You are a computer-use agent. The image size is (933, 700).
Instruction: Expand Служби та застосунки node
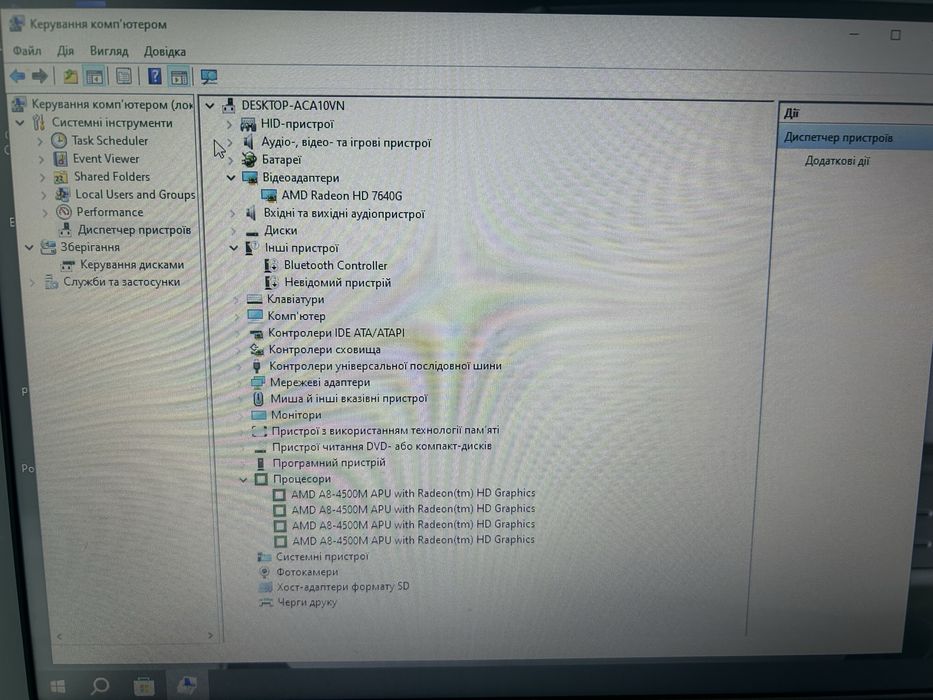(32, 282)
